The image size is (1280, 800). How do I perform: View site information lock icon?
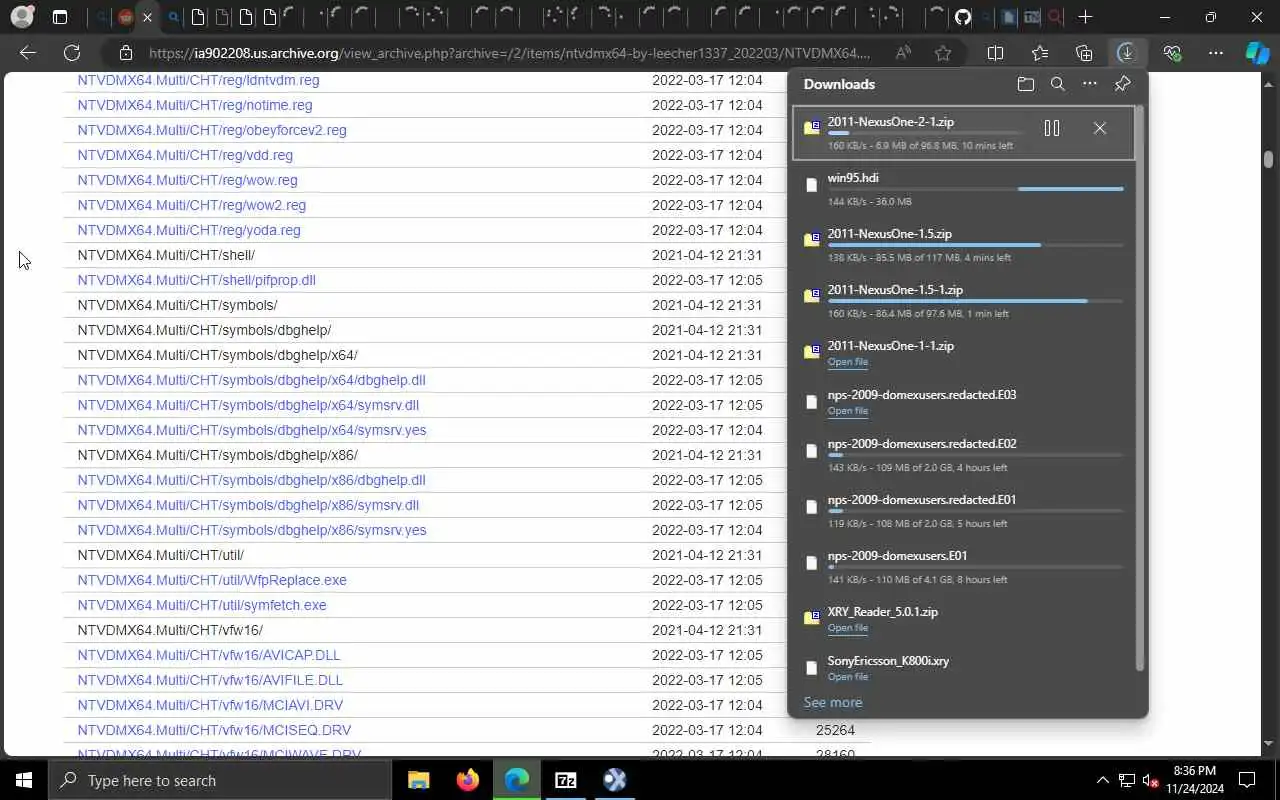click(125, 53)
